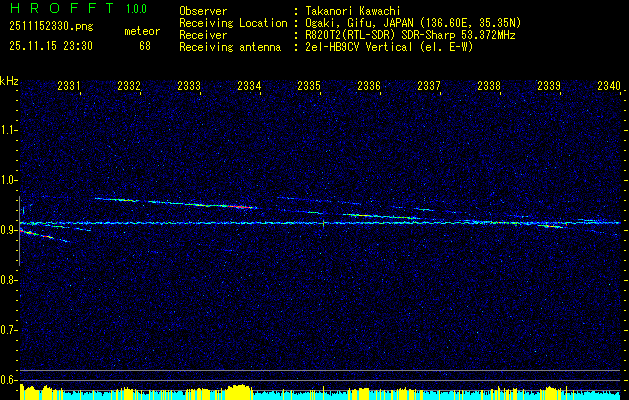
Task: Click the 2335 time marker
Action: coord(309,85)
